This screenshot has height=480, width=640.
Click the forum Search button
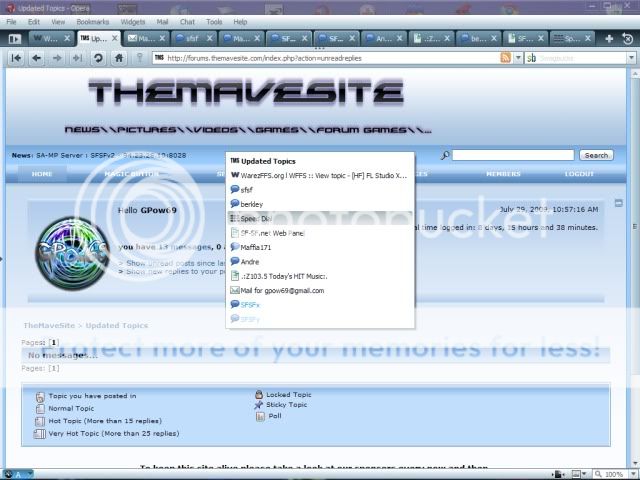click(x=596, y=156)
